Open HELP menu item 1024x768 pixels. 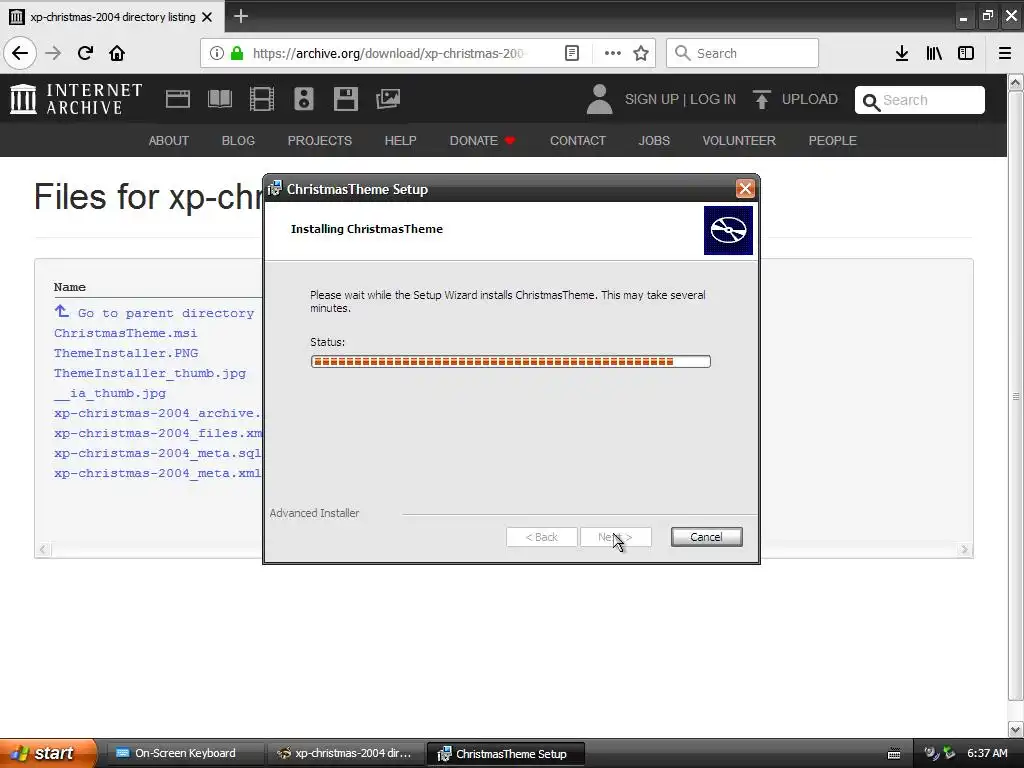(x=400, y=140)
